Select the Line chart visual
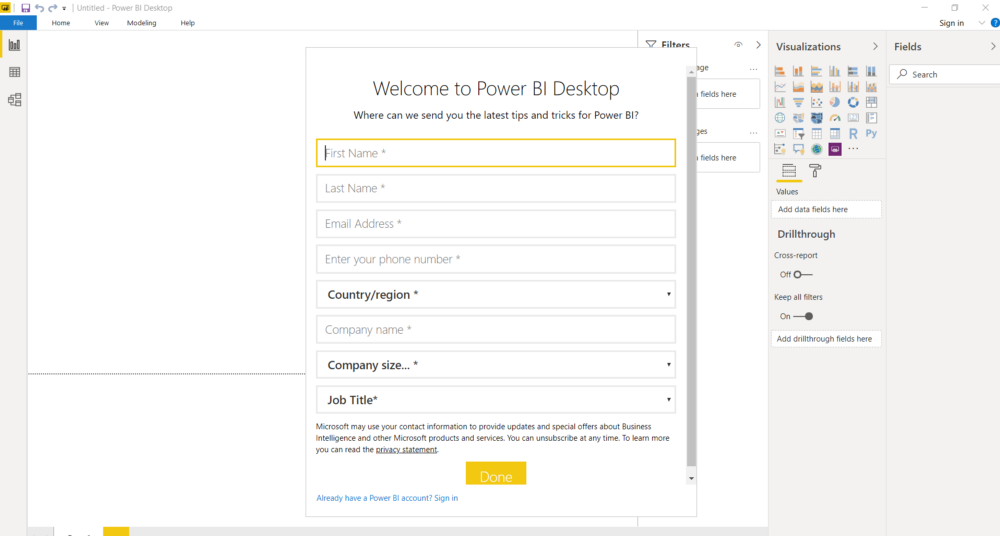 coord(780,87)
